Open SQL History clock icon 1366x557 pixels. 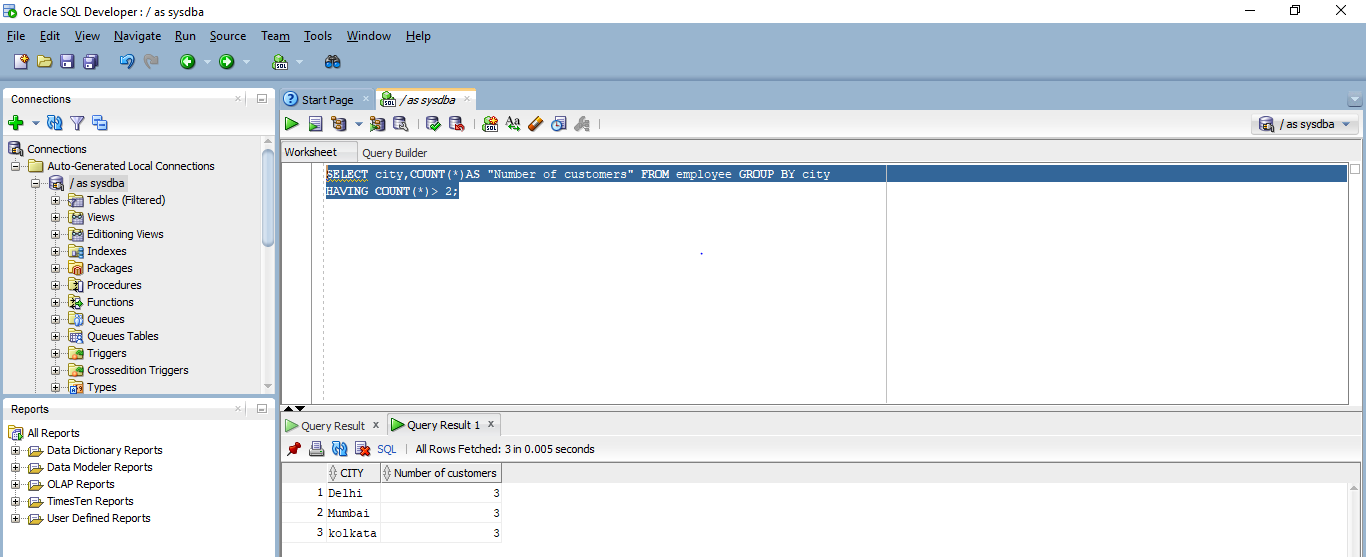click(559, 124)
